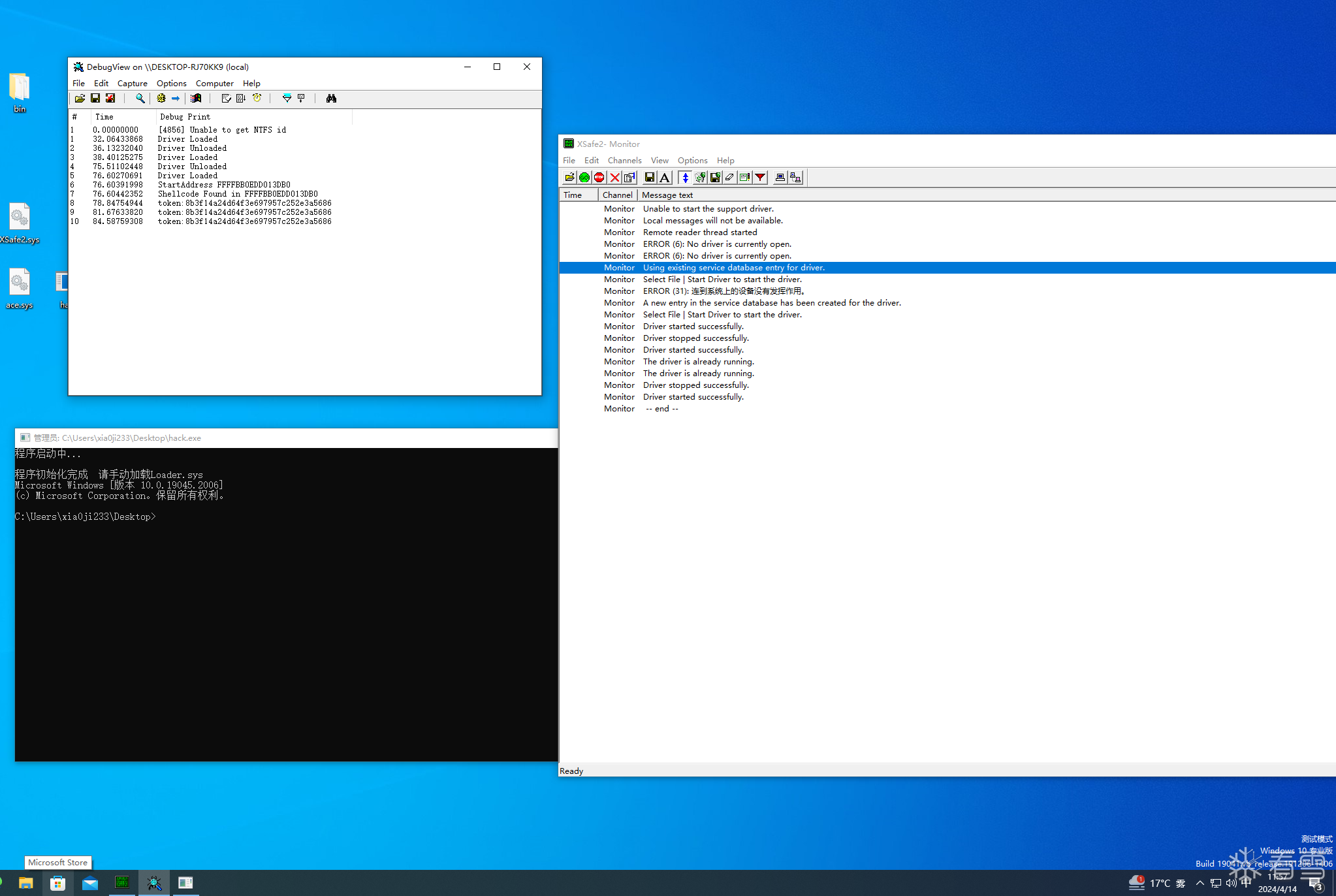The image size is (1336, 896).
Task: Toggle the blue auto-scroll arrows button
Action: 685,178
